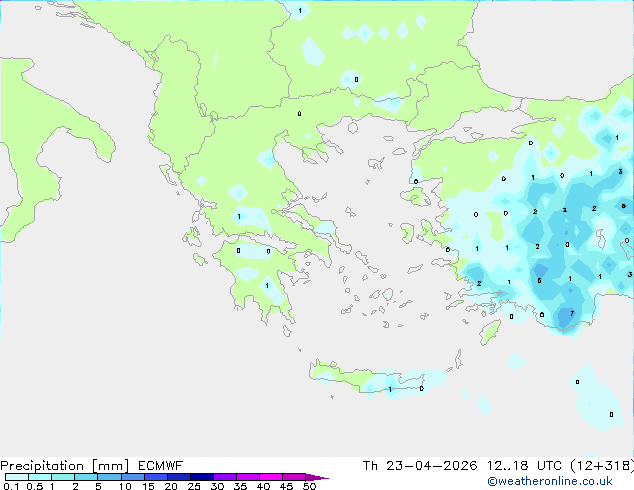Viewport: 634px width, 490px height.
Task: Click the purple arrow tip past 50
Action: [x=317, y=477]
